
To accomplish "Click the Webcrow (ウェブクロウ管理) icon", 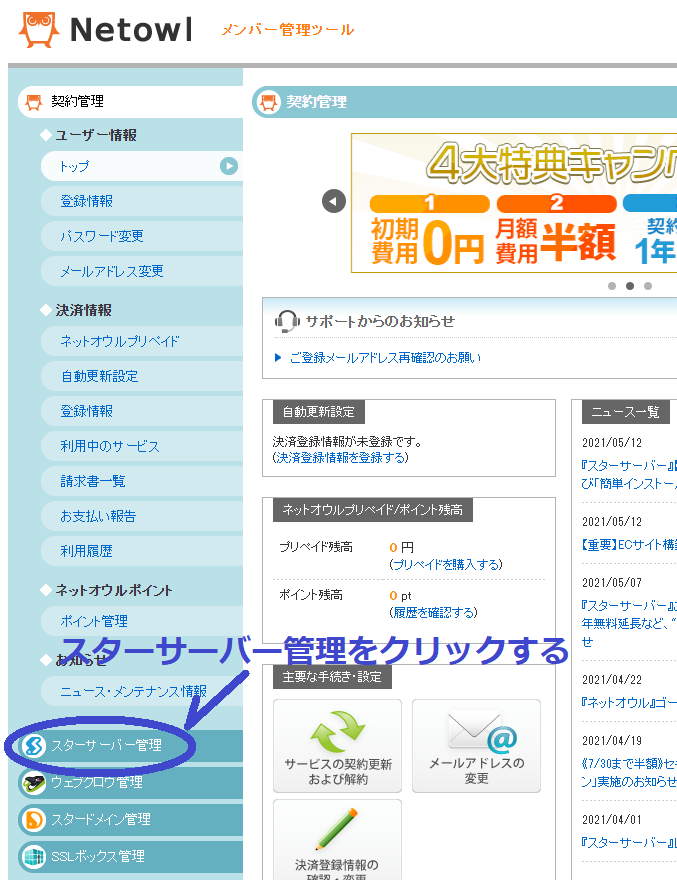I will (33, 782).
